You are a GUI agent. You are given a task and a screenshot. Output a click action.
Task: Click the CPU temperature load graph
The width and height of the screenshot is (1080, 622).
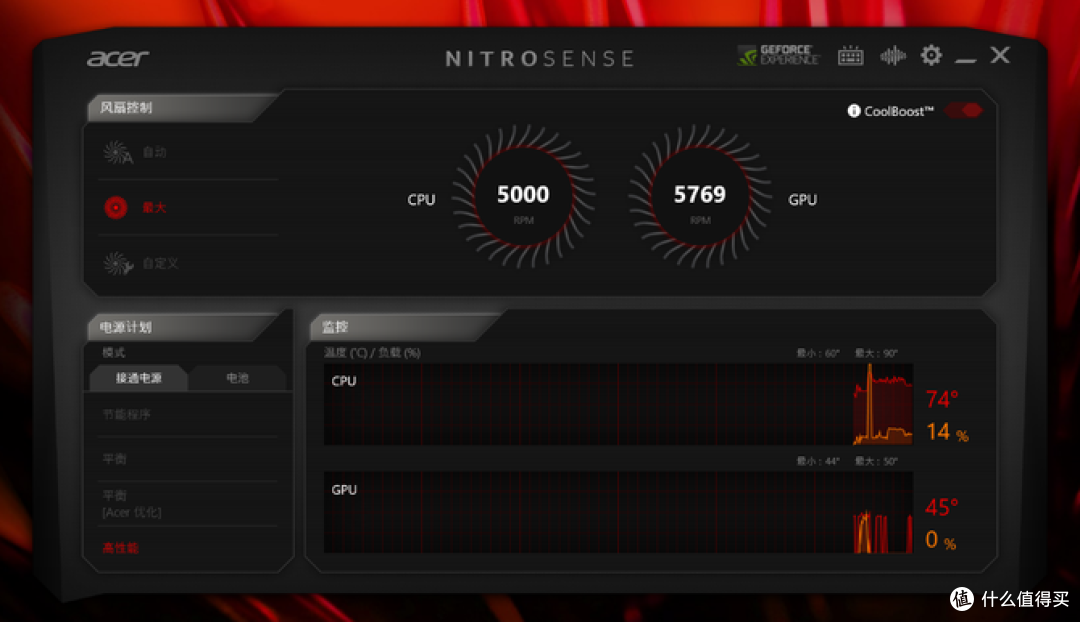619,404
